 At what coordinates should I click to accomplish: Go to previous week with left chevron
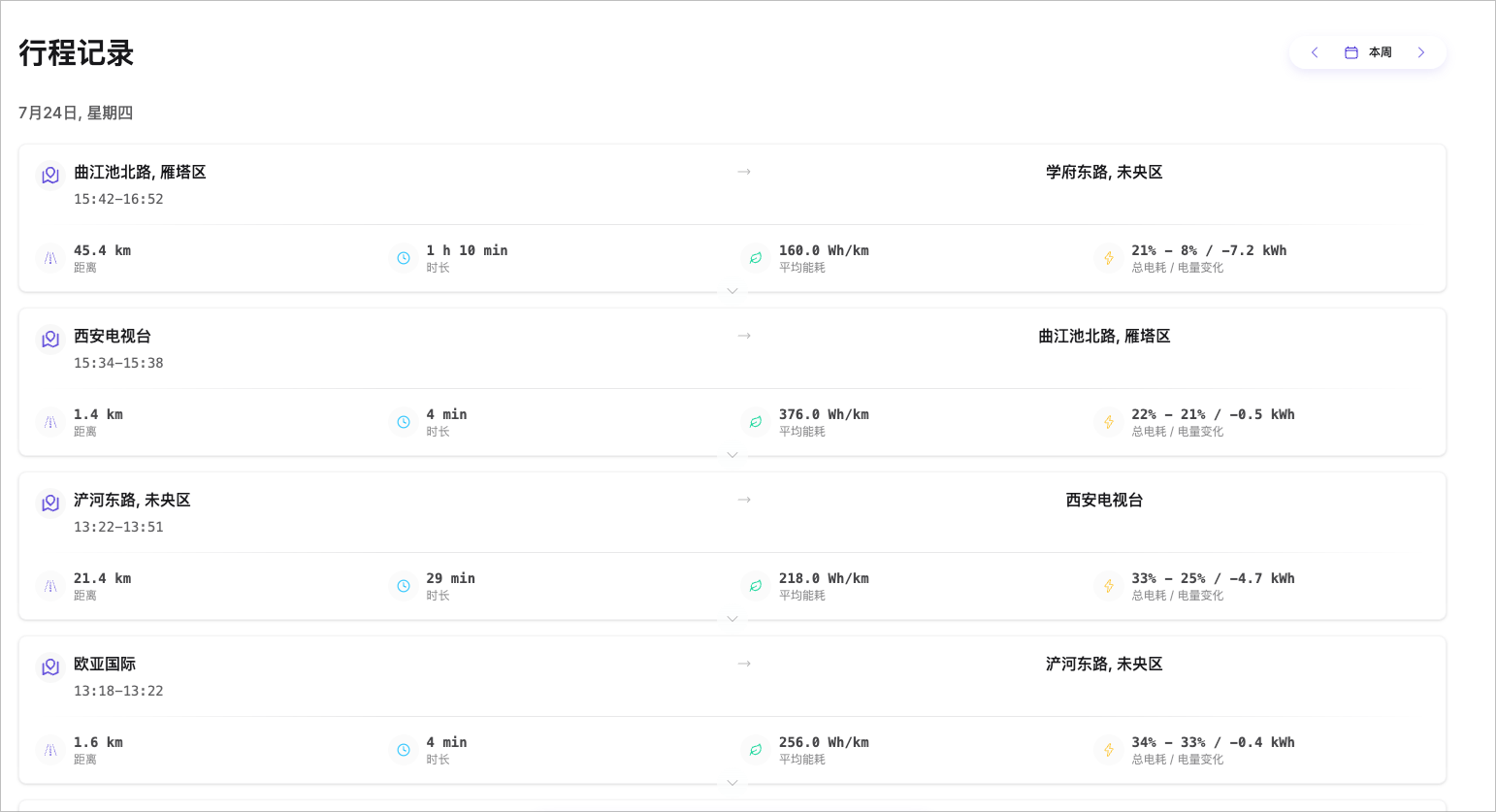click(1315, 52)
